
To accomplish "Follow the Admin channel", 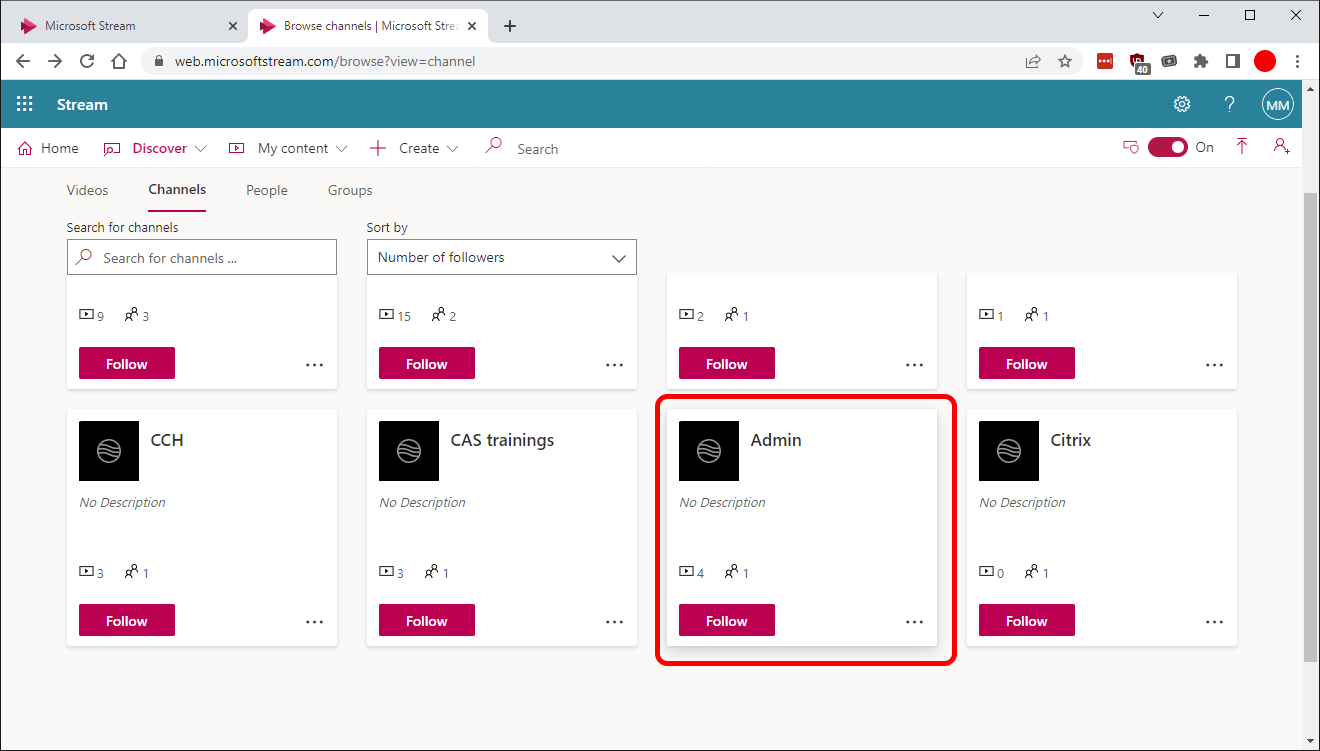I will [727, 620].
